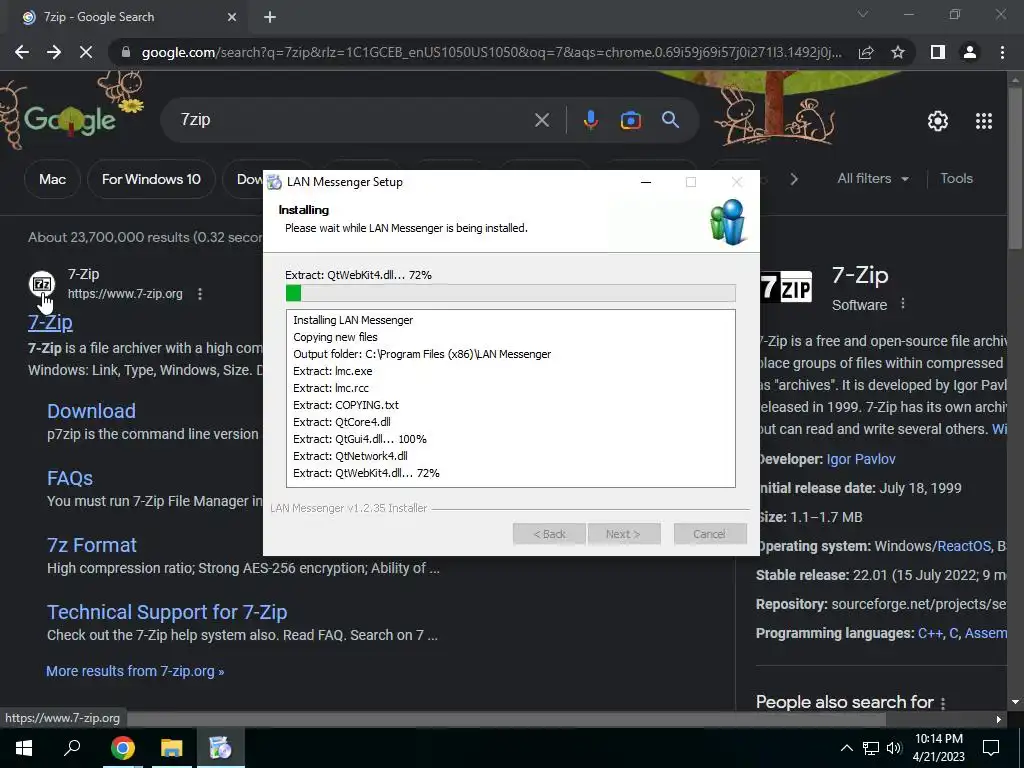1024x768 pixels.
Task: Open Windows notification center
Action: 991,748
